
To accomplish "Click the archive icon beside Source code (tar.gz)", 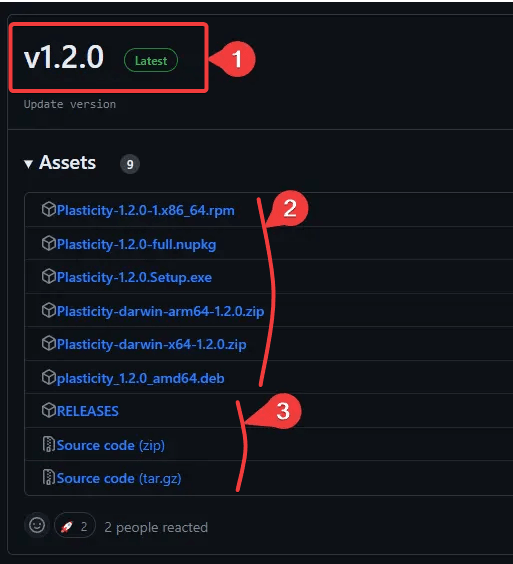I will tap(48, 477).
